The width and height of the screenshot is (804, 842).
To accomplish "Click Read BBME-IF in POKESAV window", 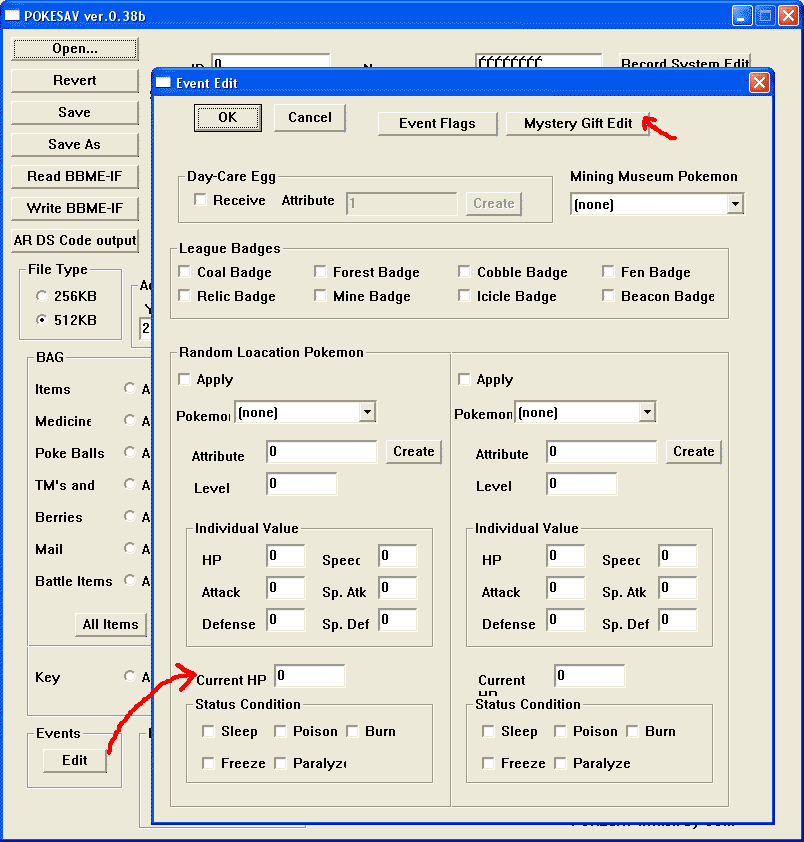I will (x=75, y=177).
